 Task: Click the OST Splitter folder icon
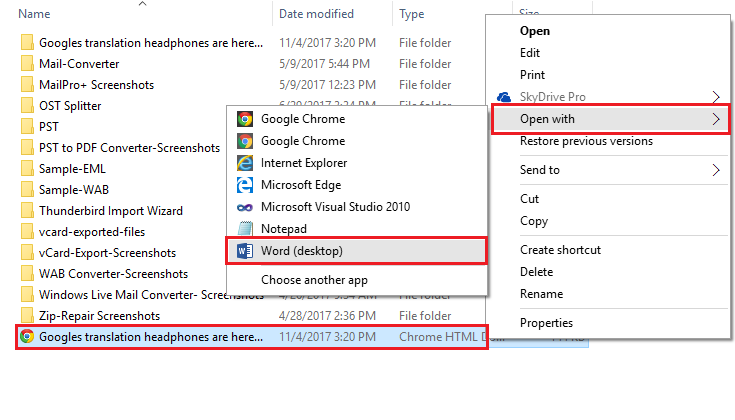(x=27, y=106)
